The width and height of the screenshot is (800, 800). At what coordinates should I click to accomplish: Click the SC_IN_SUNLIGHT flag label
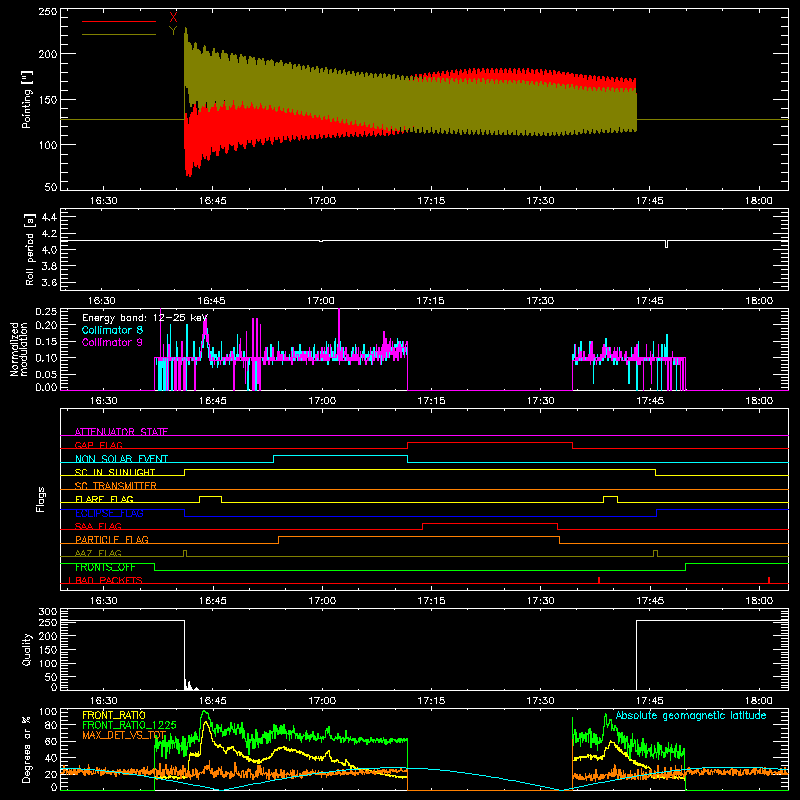coord(115,472)
